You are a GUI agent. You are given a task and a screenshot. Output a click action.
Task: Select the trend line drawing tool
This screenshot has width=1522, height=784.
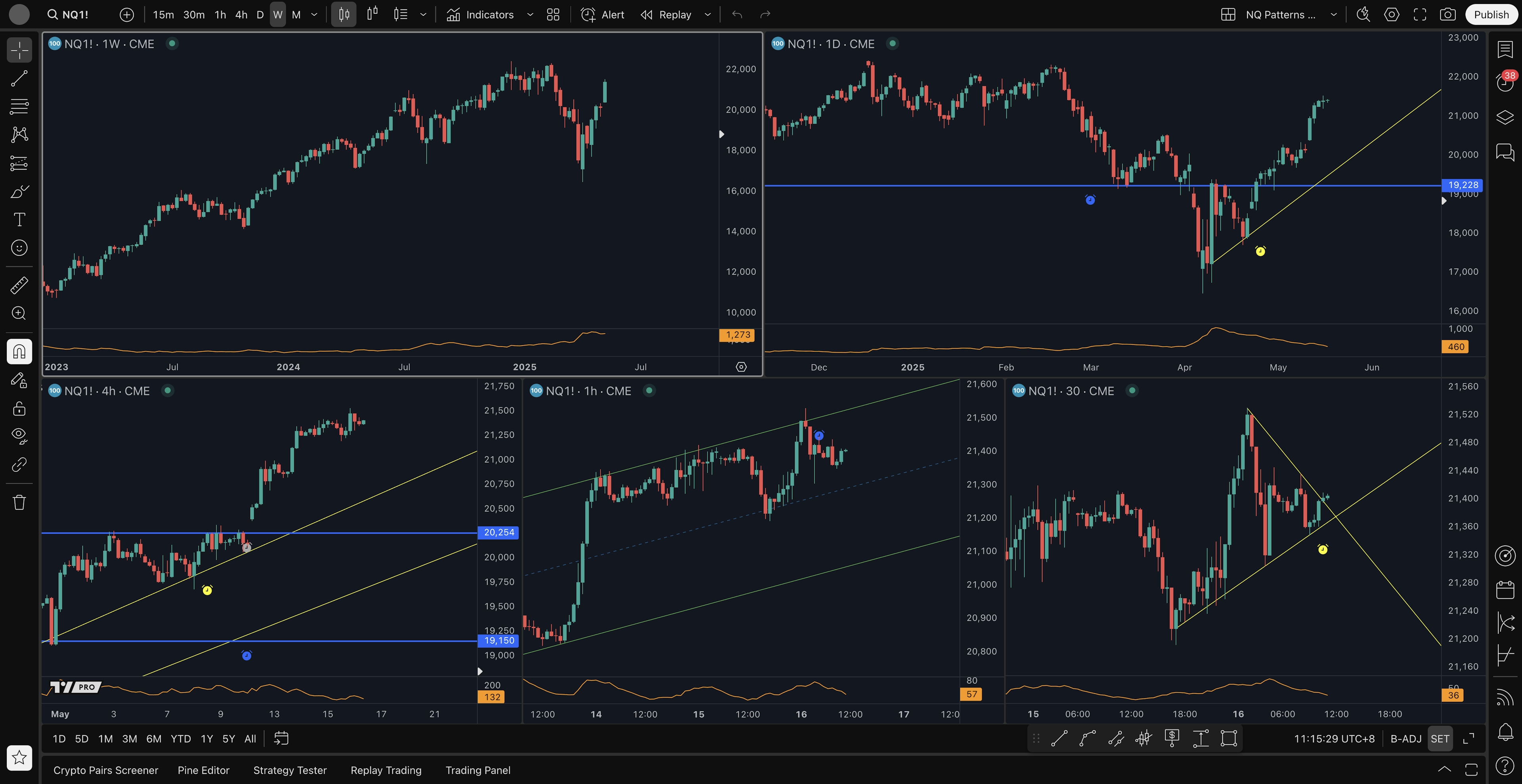pos(19,78)
